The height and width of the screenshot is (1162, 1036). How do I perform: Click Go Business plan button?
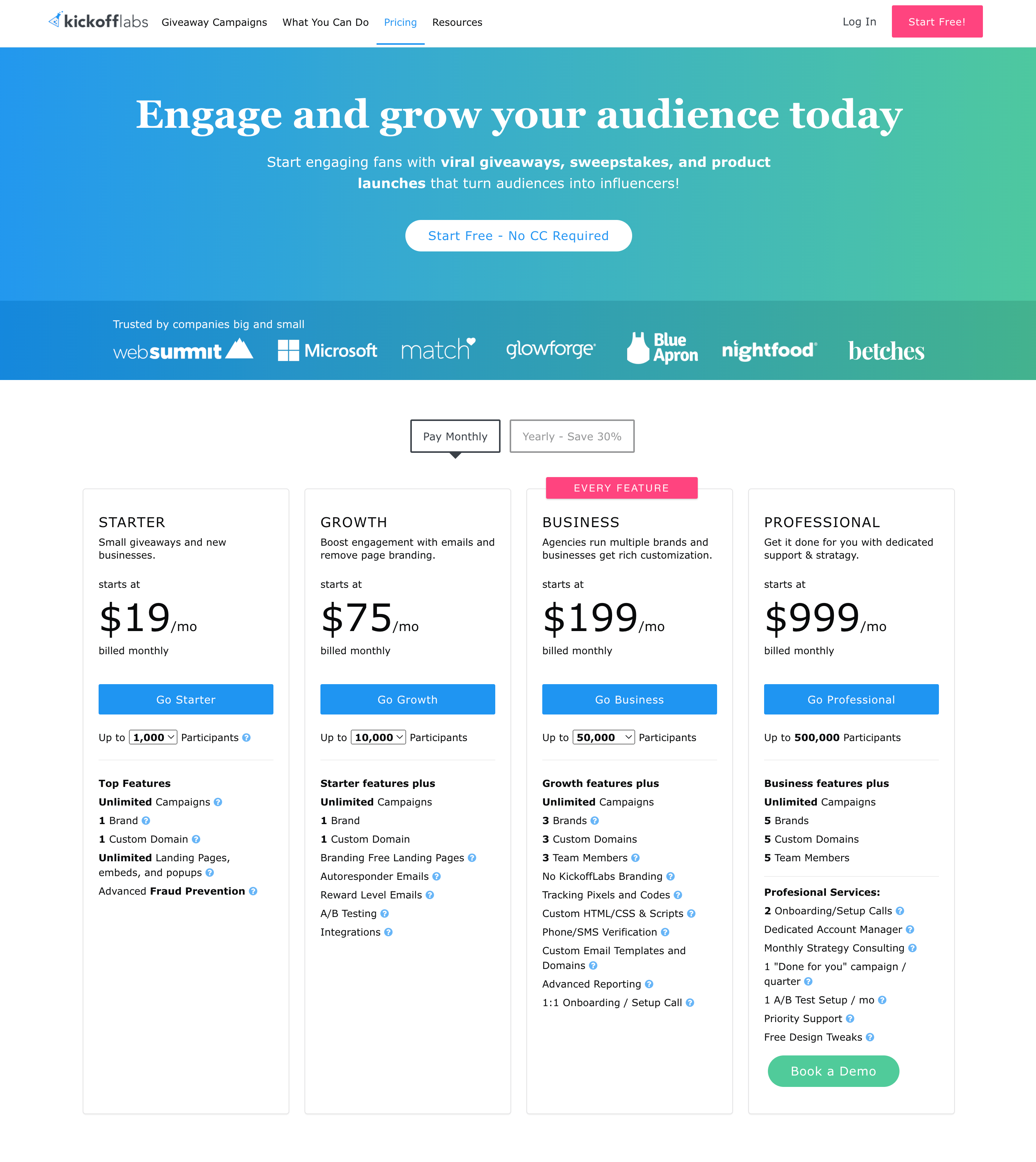pyautogui.click(x=629, y=699)
